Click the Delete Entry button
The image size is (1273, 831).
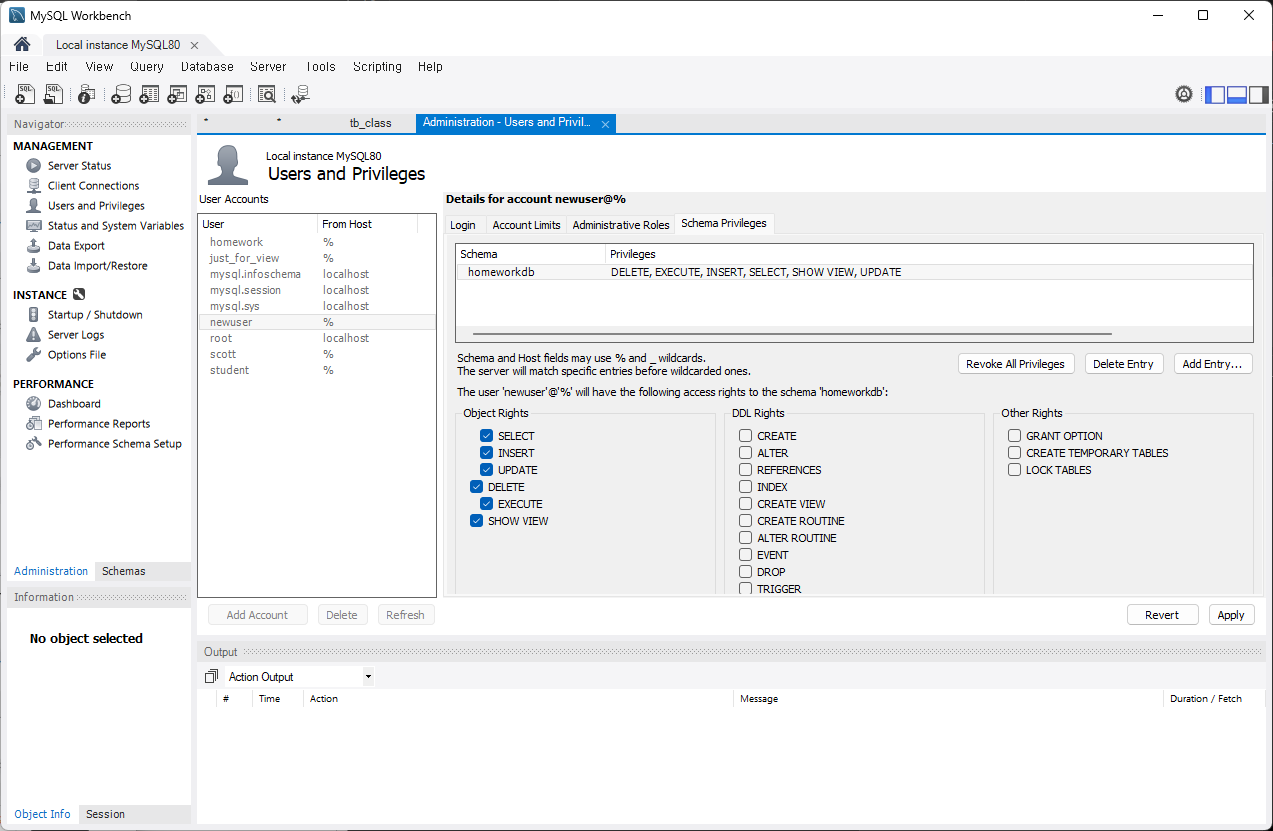point(1123,364)
